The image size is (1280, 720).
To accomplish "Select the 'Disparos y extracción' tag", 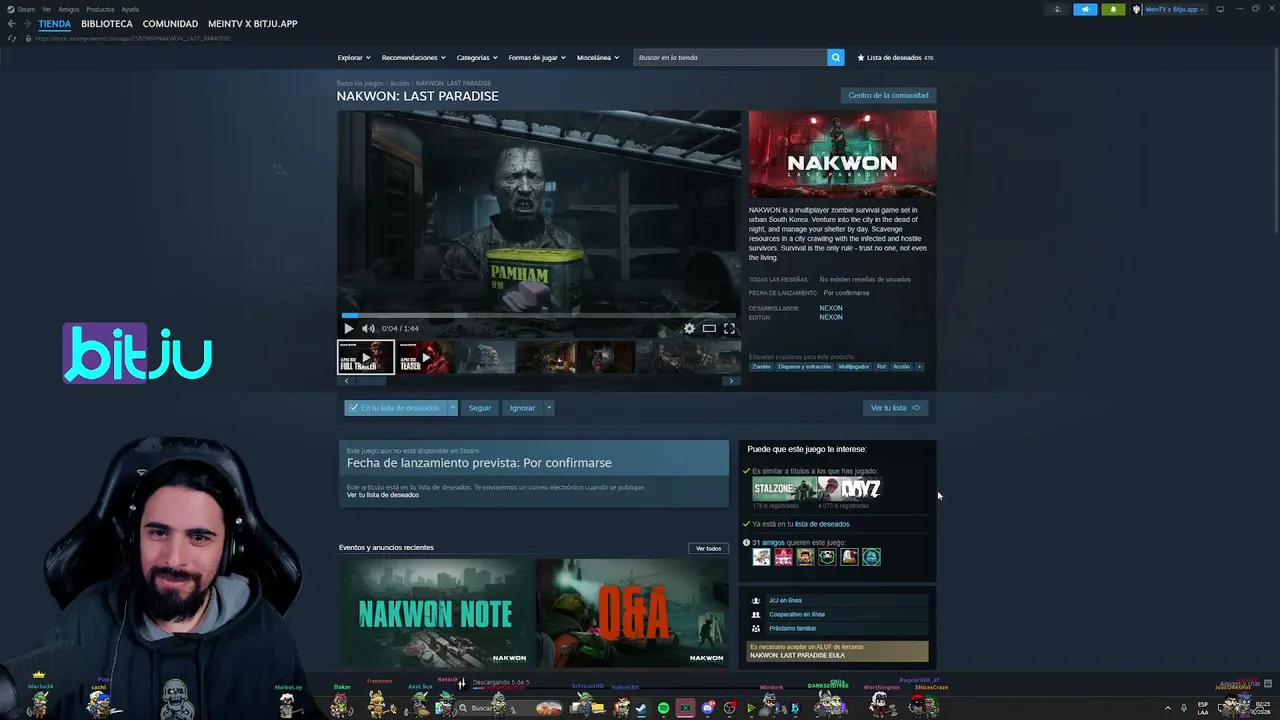I will [804, 367].
